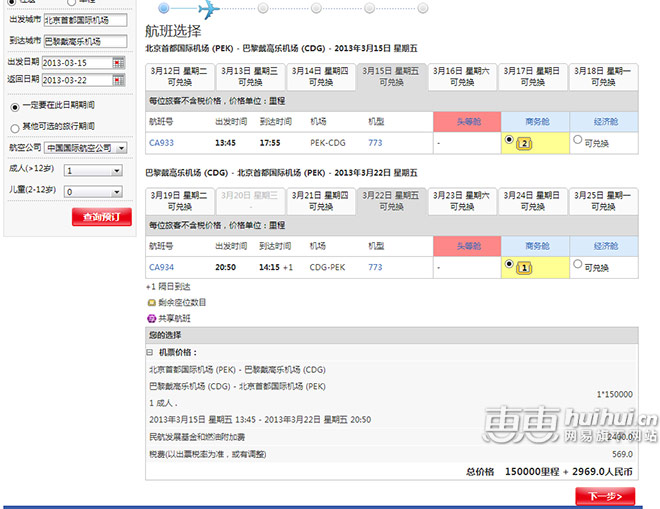Click the outbound economy class header cell
Image resolution: width=660 pixels, height=509 pixels.
point(604,122)
